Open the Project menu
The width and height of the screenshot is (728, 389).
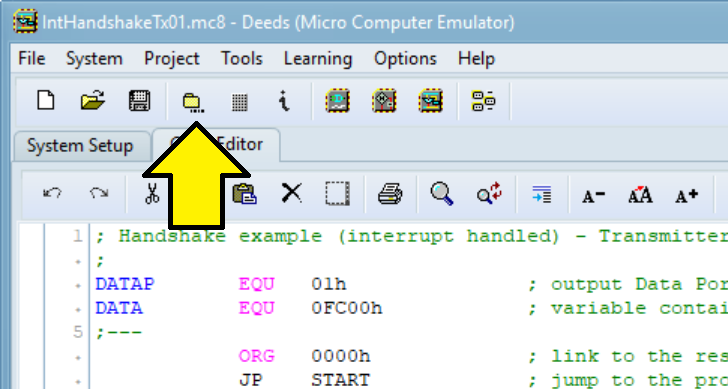click(172, 59)
